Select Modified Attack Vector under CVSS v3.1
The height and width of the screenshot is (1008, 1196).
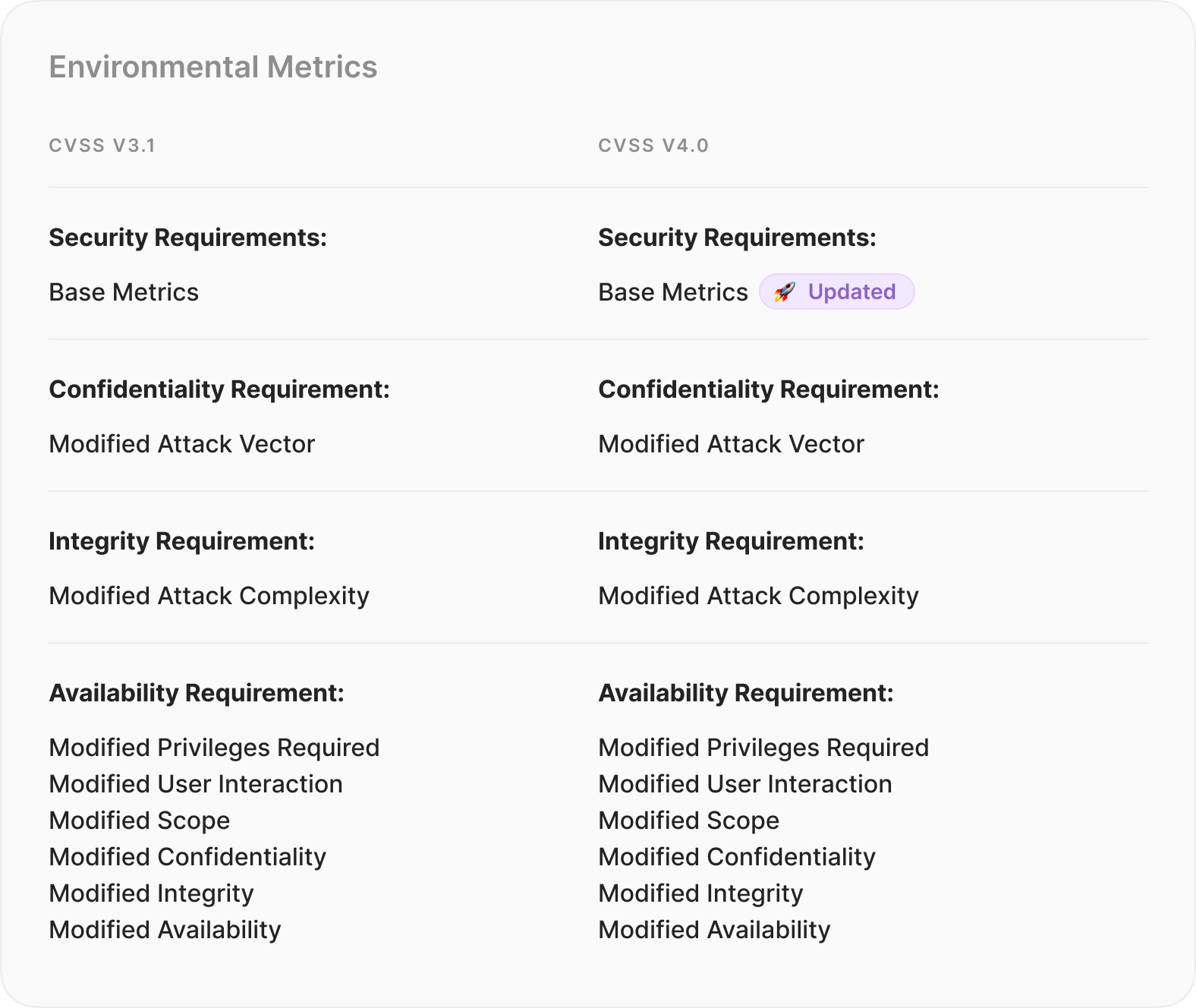pyautogui.click(x=182, y=444)
